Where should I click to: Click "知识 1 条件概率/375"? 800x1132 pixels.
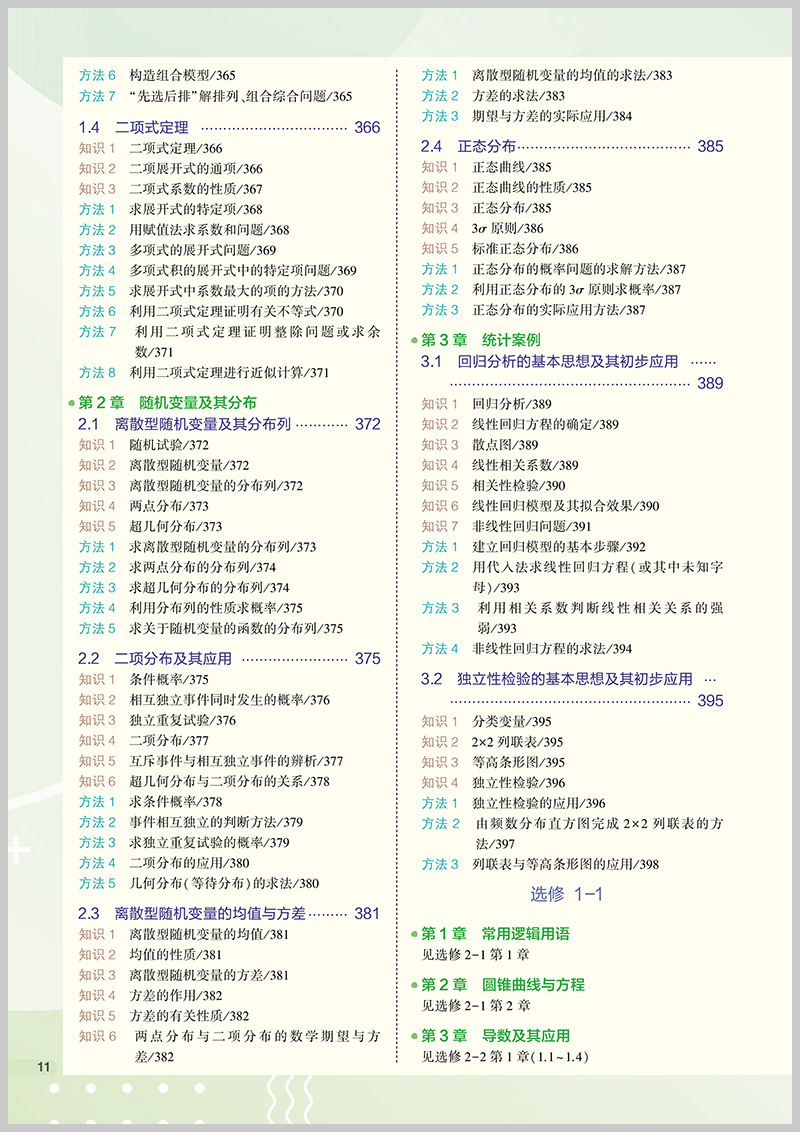144,679
